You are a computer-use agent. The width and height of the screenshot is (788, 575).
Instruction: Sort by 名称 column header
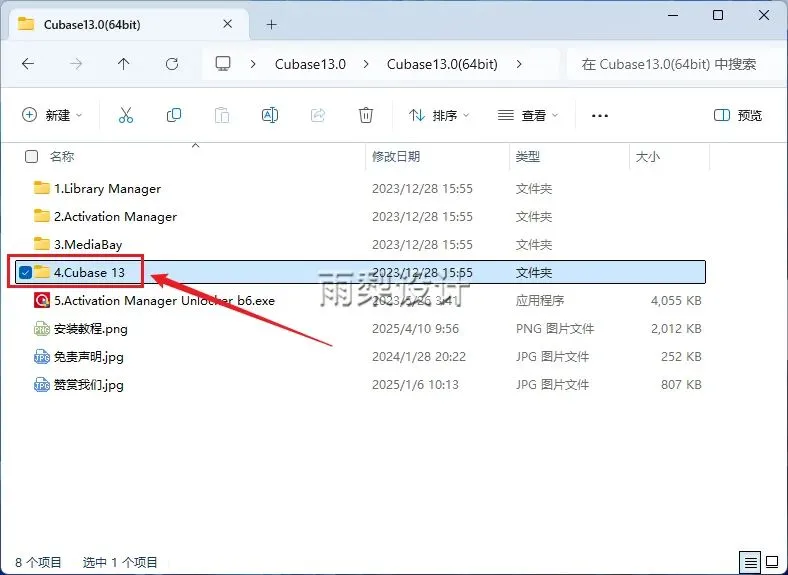pyautogui.click(x=62, y=157)
